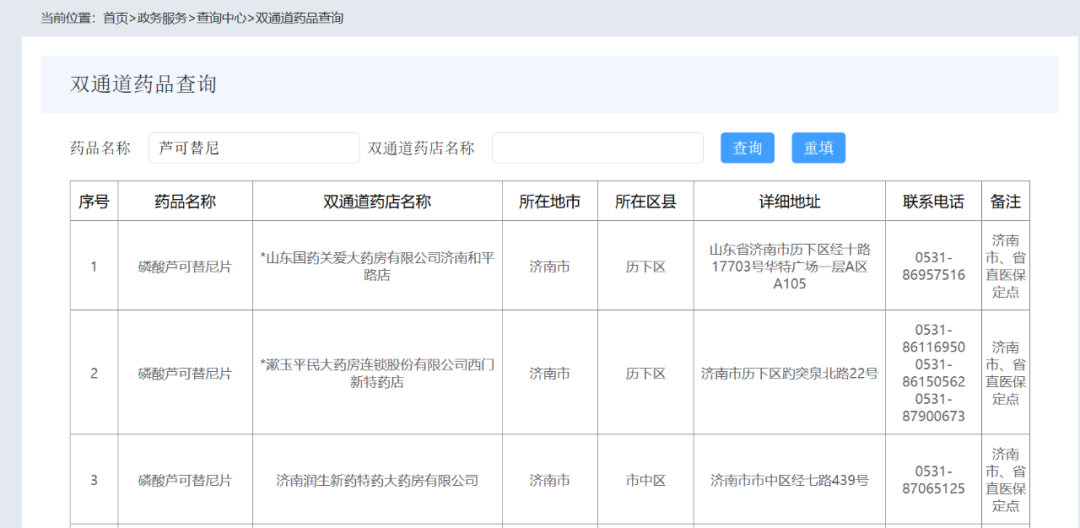Click the 双通道药店名称 label beside the input
1080x528 pixels.
[422, 148]
